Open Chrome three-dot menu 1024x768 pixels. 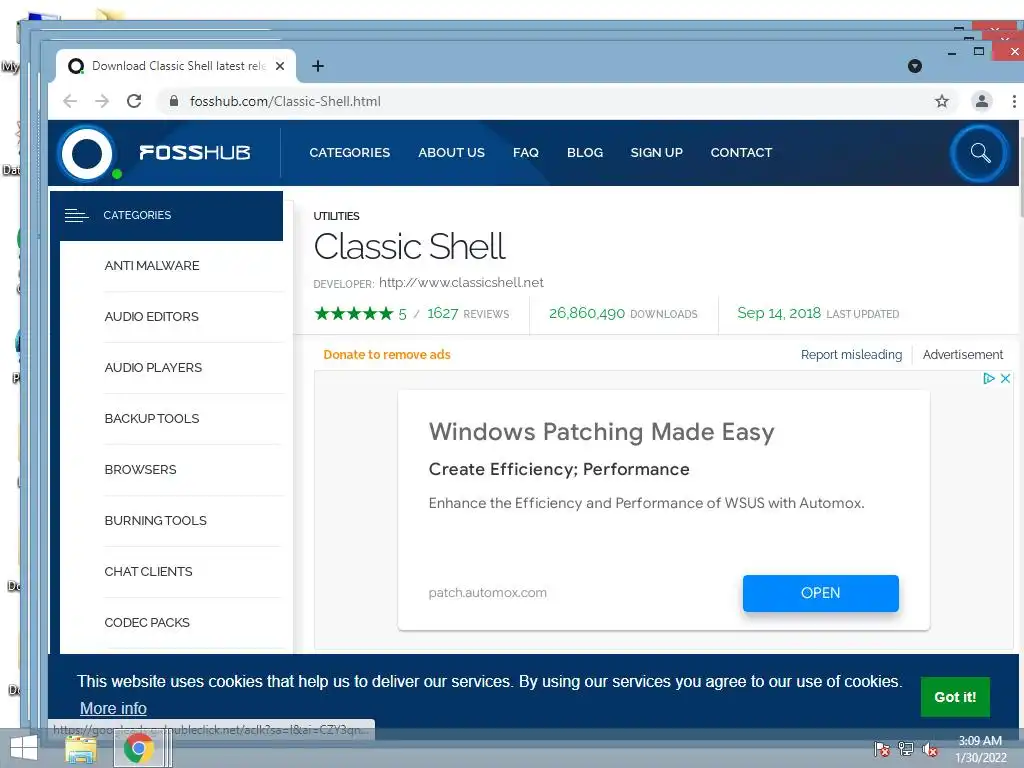(x=1014, y=101)
